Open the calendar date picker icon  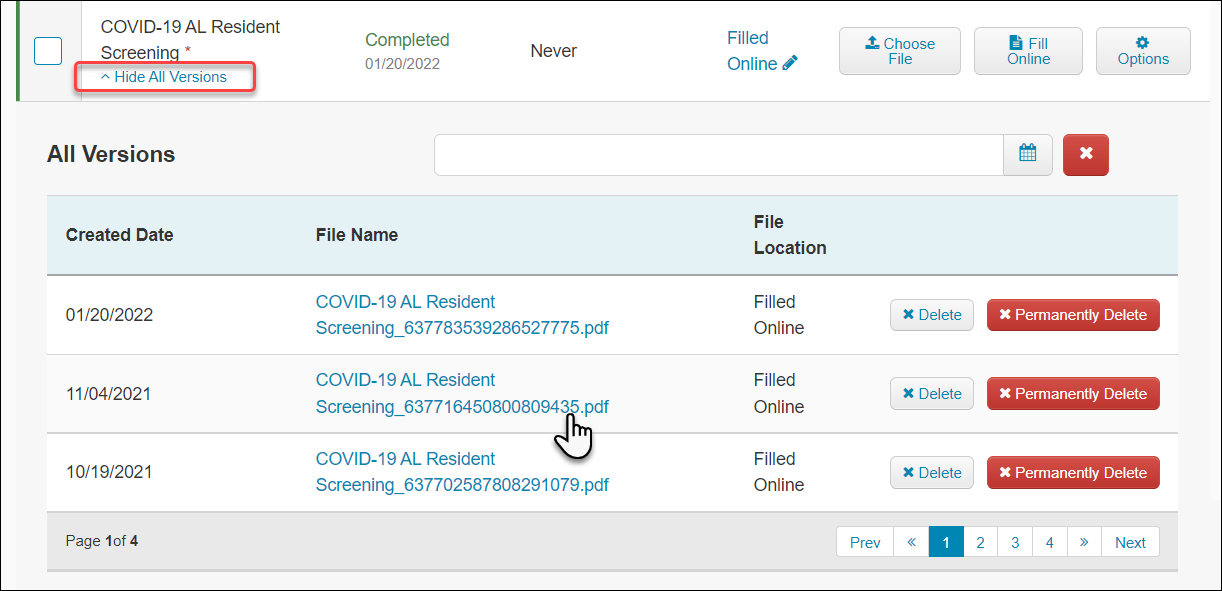[x=1028, y=155]
